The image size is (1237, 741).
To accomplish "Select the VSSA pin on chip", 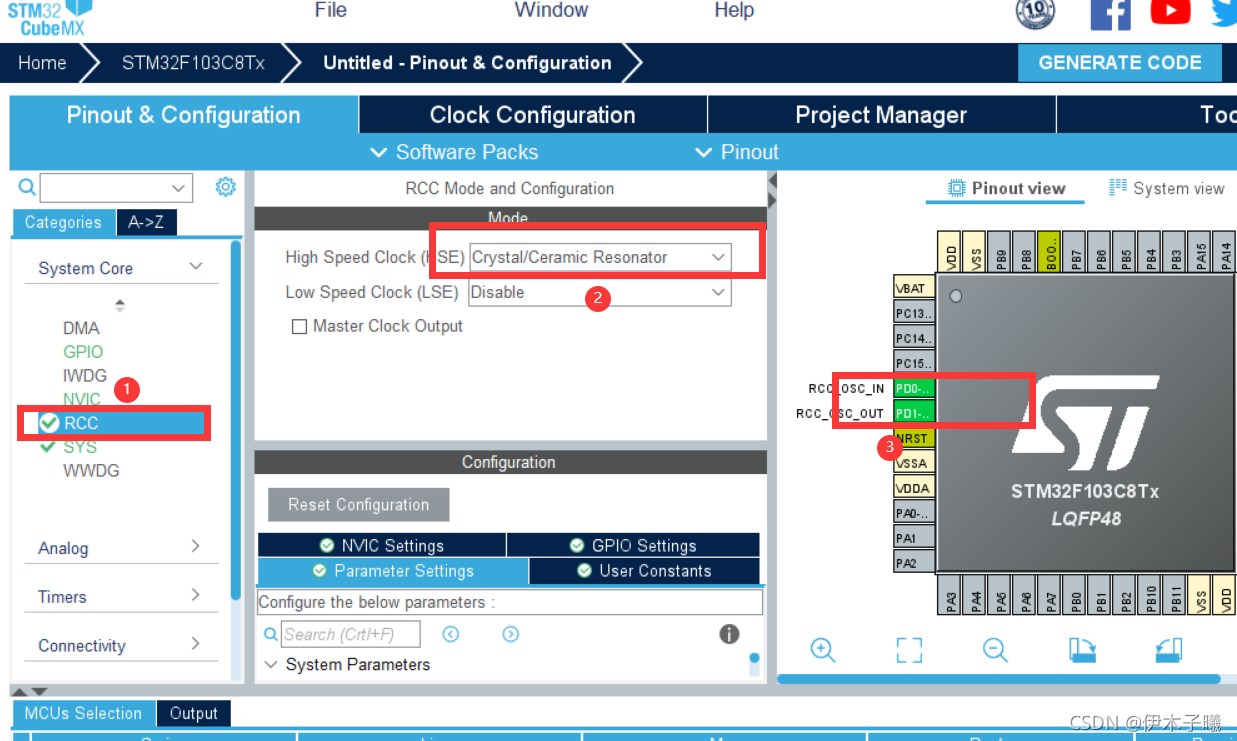I will [913, 463].
